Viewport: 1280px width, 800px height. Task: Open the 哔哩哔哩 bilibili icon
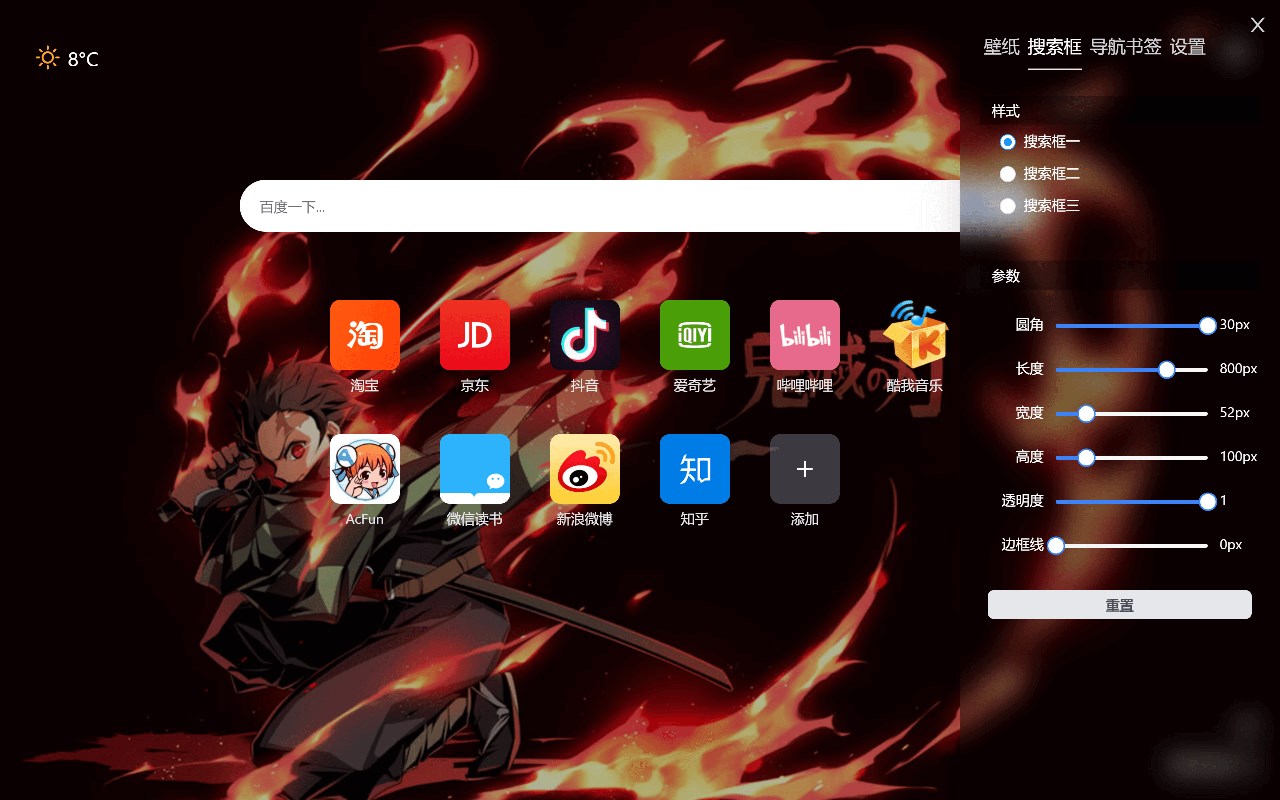pyautogui.click(x=805, y=335)
